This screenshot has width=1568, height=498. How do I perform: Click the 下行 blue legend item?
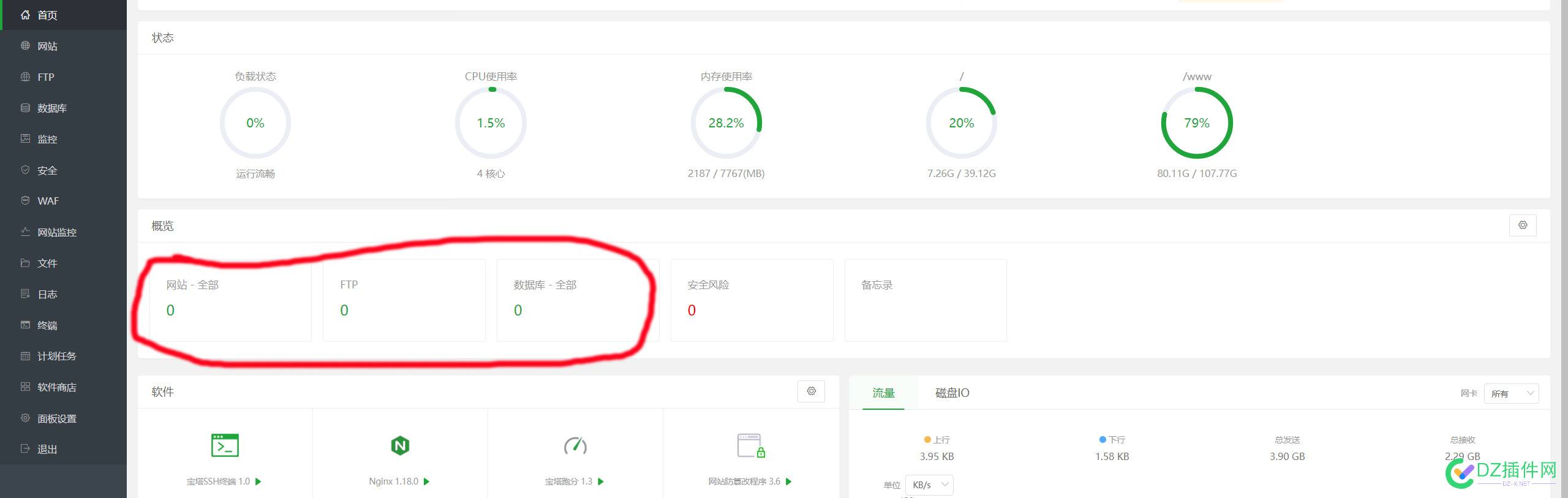coord(1112,440)
